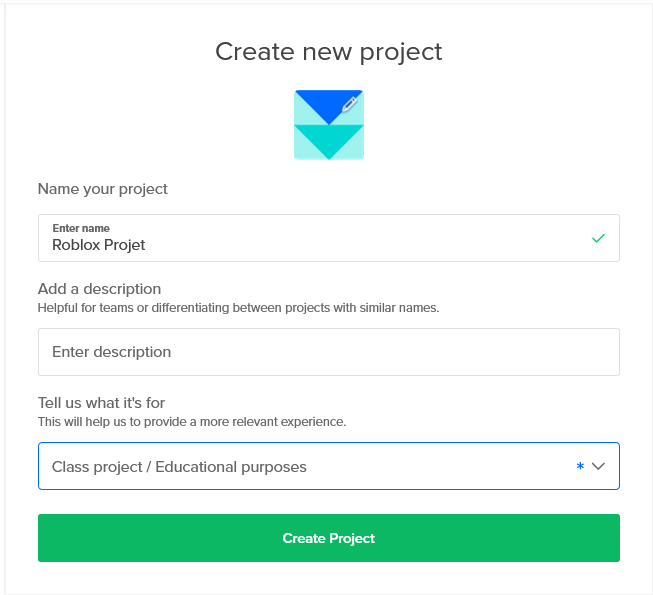Click the Roblox Projet text in name box
Image resolution: width=653 pixels, height=595 pixels.
point(99,245)
